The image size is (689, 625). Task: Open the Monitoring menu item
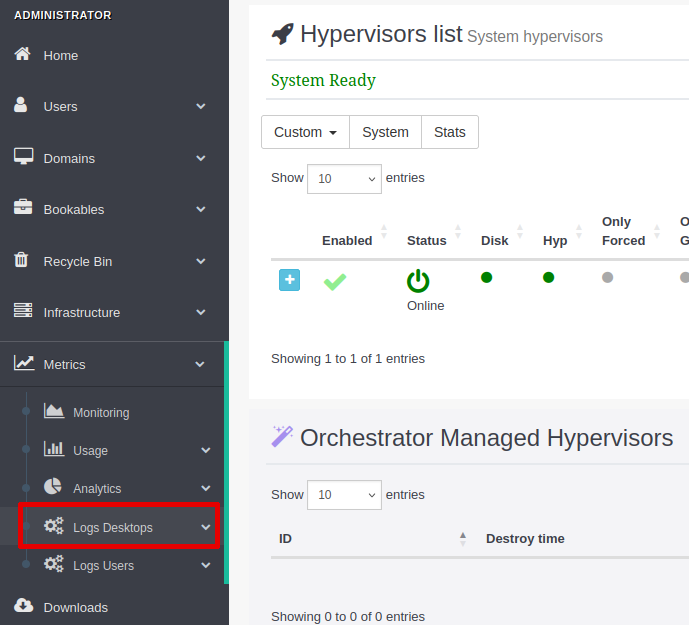click(101, 412)
